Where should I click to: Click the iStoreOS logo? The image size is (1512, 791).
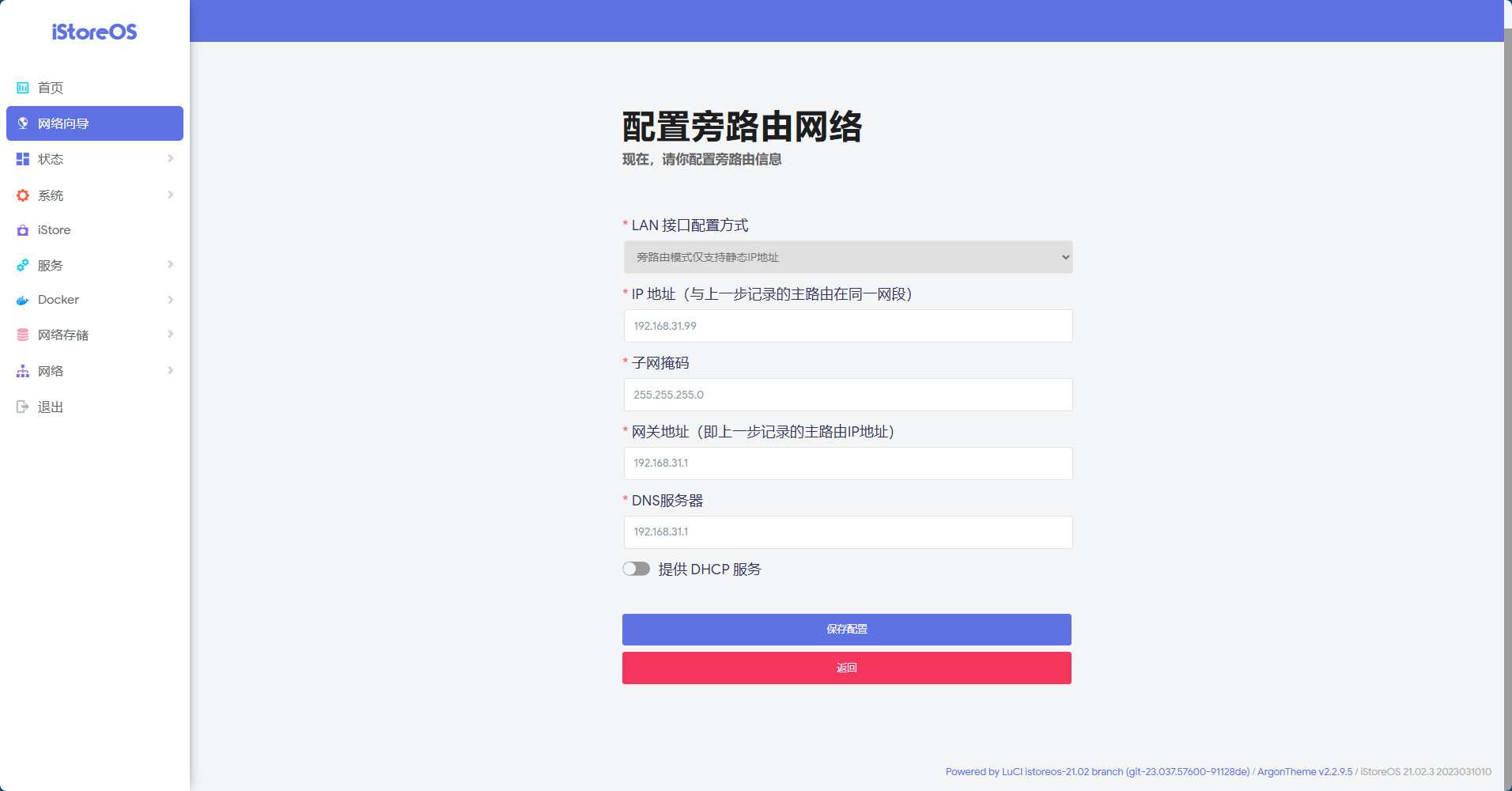click(x=94, y=32)
